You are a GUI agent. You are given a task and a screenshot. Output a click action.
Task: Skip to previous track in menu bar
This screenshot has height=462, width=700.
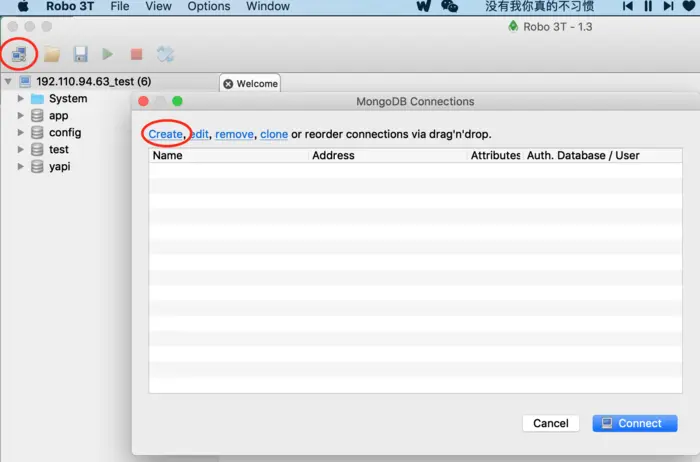point(628,6)
